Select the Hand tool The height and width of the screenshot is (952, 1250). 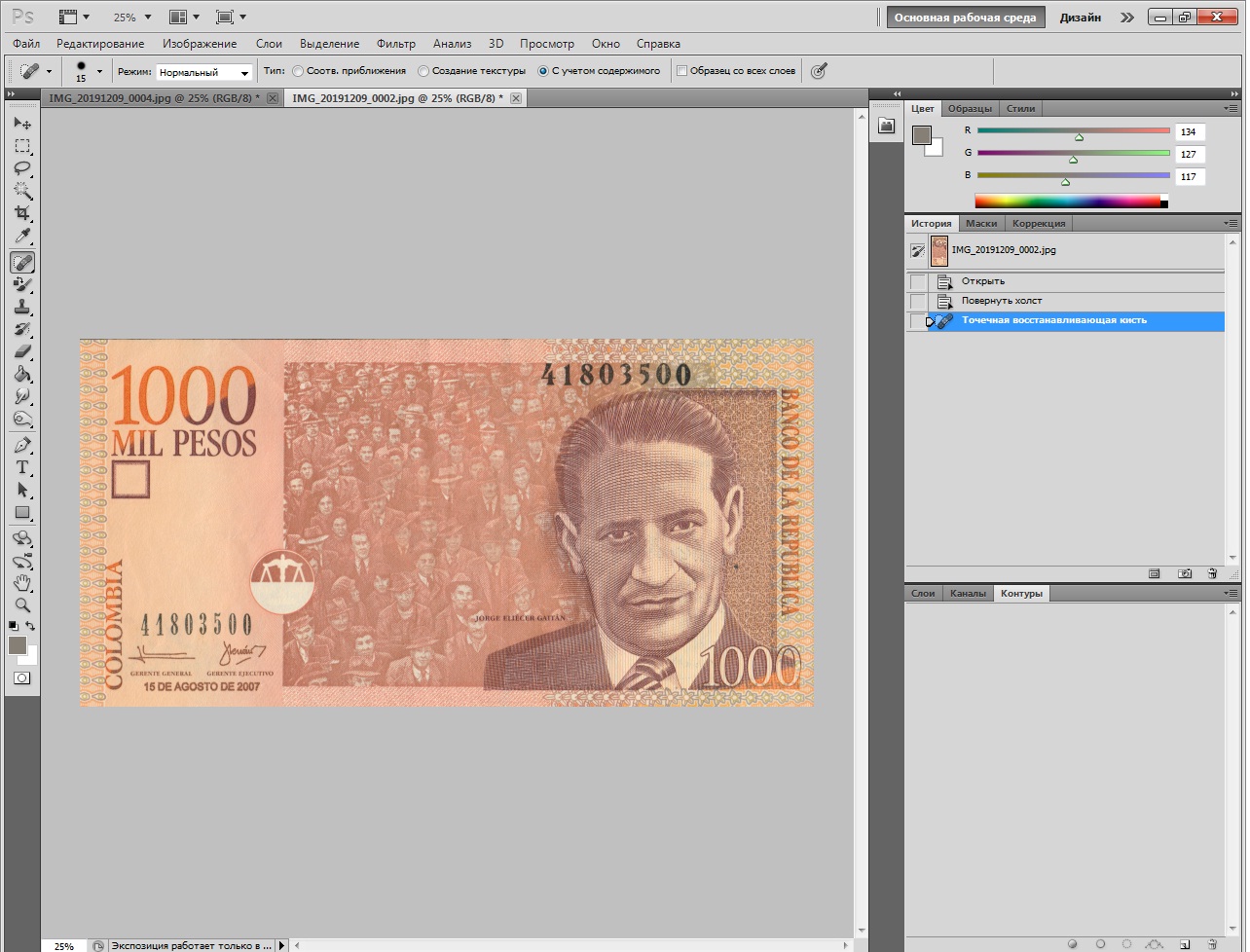pyautogui.click(x=22, y=583)
